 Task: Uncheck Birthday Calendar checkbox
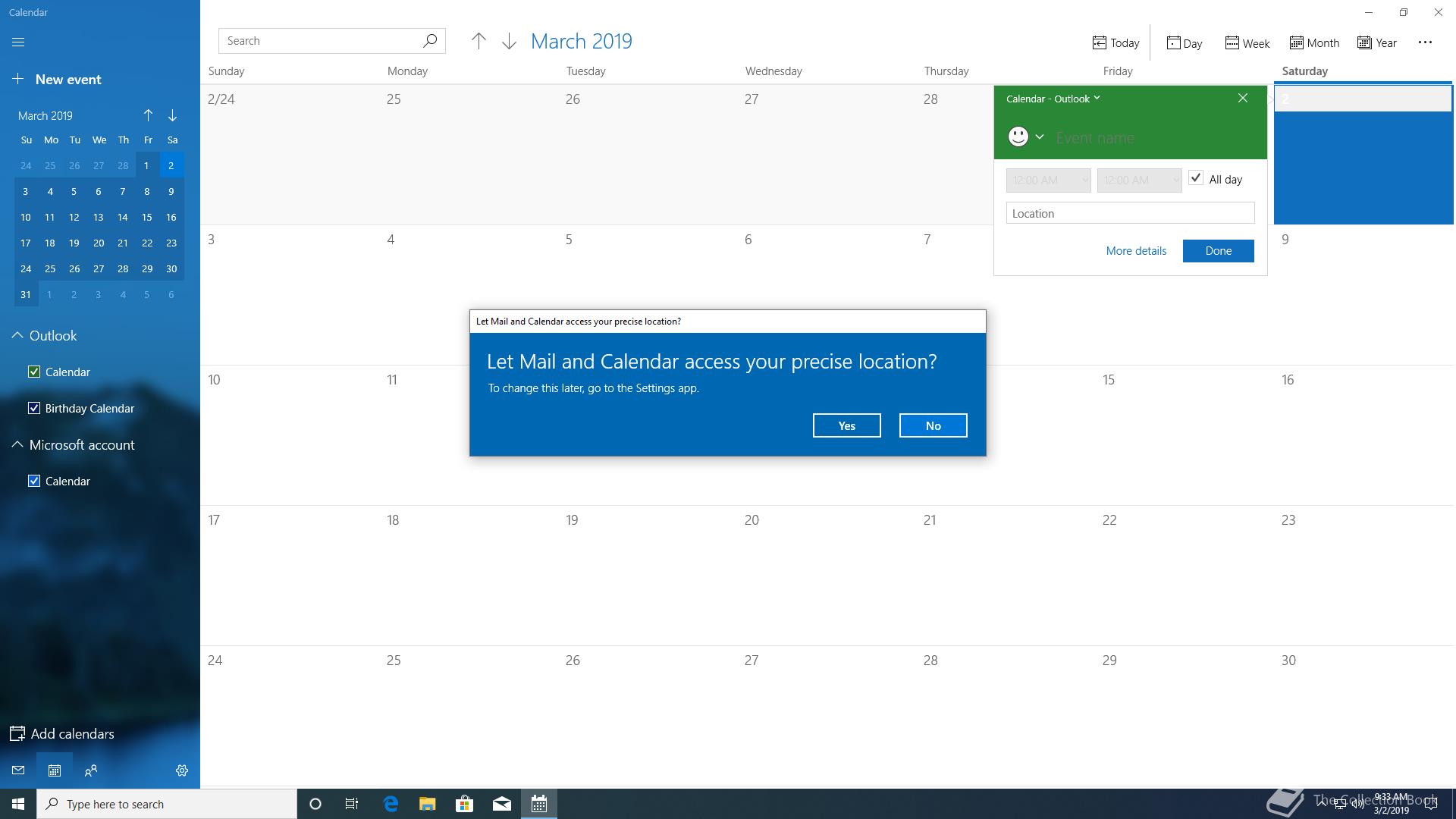(x=34, y=408)
